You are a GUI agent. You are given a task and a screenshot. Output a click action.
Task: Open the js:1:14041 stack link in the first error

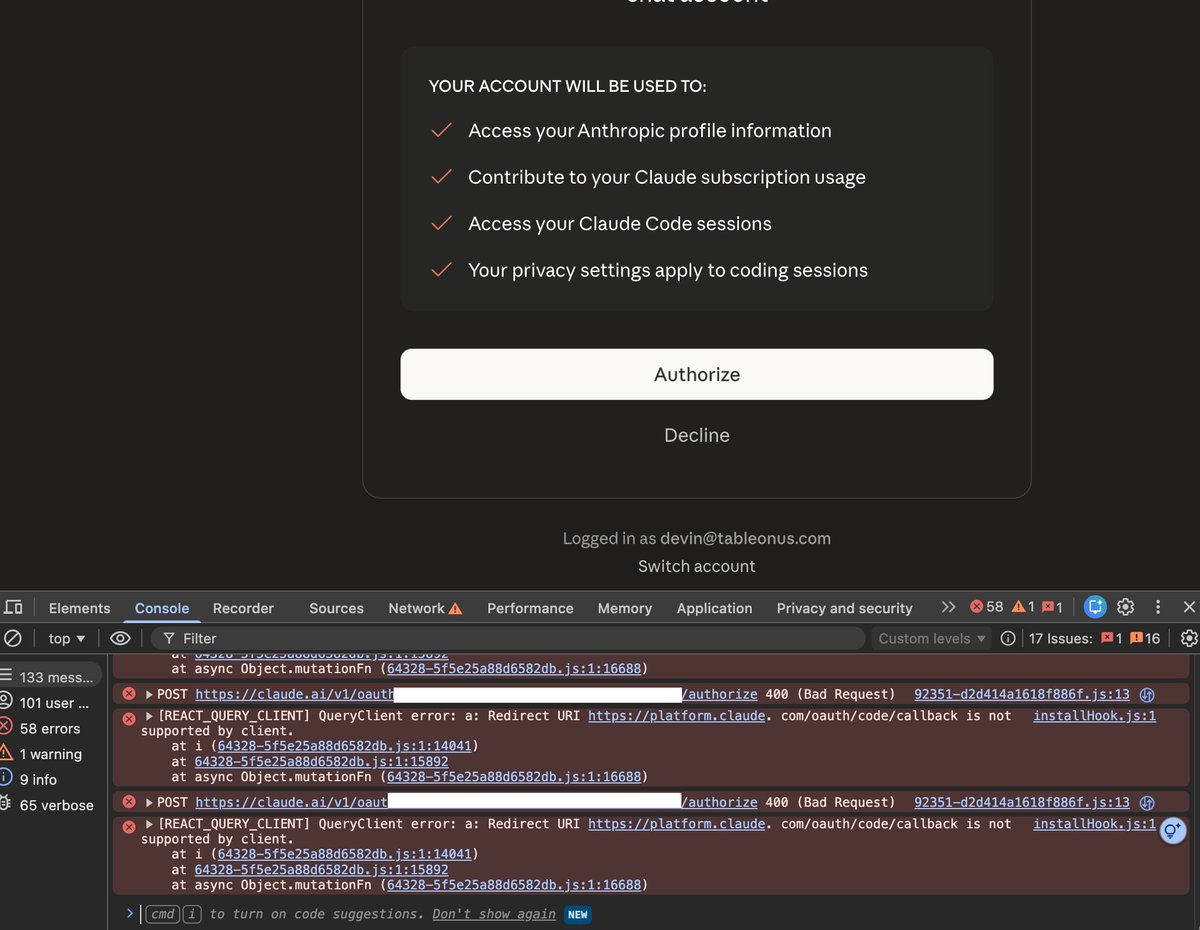344,745
